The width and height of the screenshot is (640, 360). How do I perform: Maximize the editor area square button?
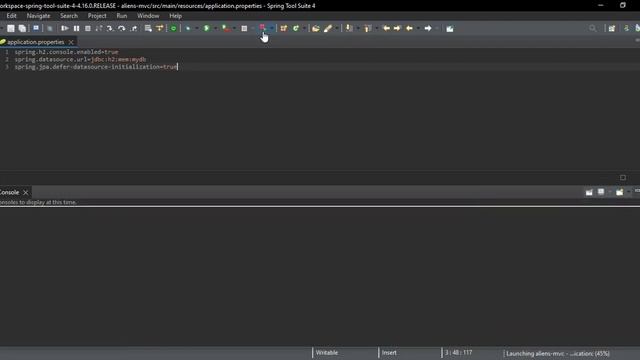(623, 178)
